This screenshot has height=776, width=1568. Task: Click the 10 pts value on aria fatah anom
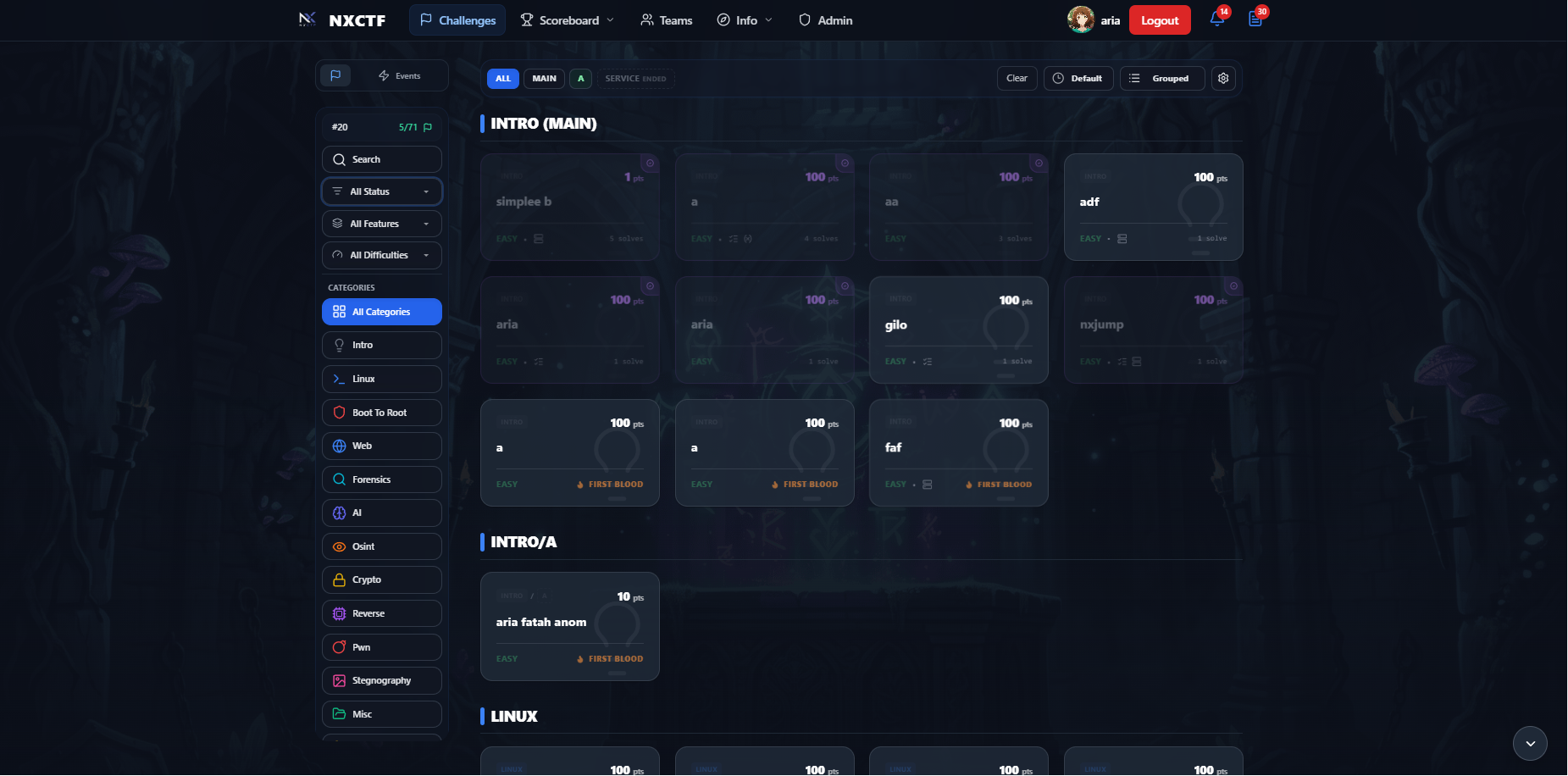(630, 597)
